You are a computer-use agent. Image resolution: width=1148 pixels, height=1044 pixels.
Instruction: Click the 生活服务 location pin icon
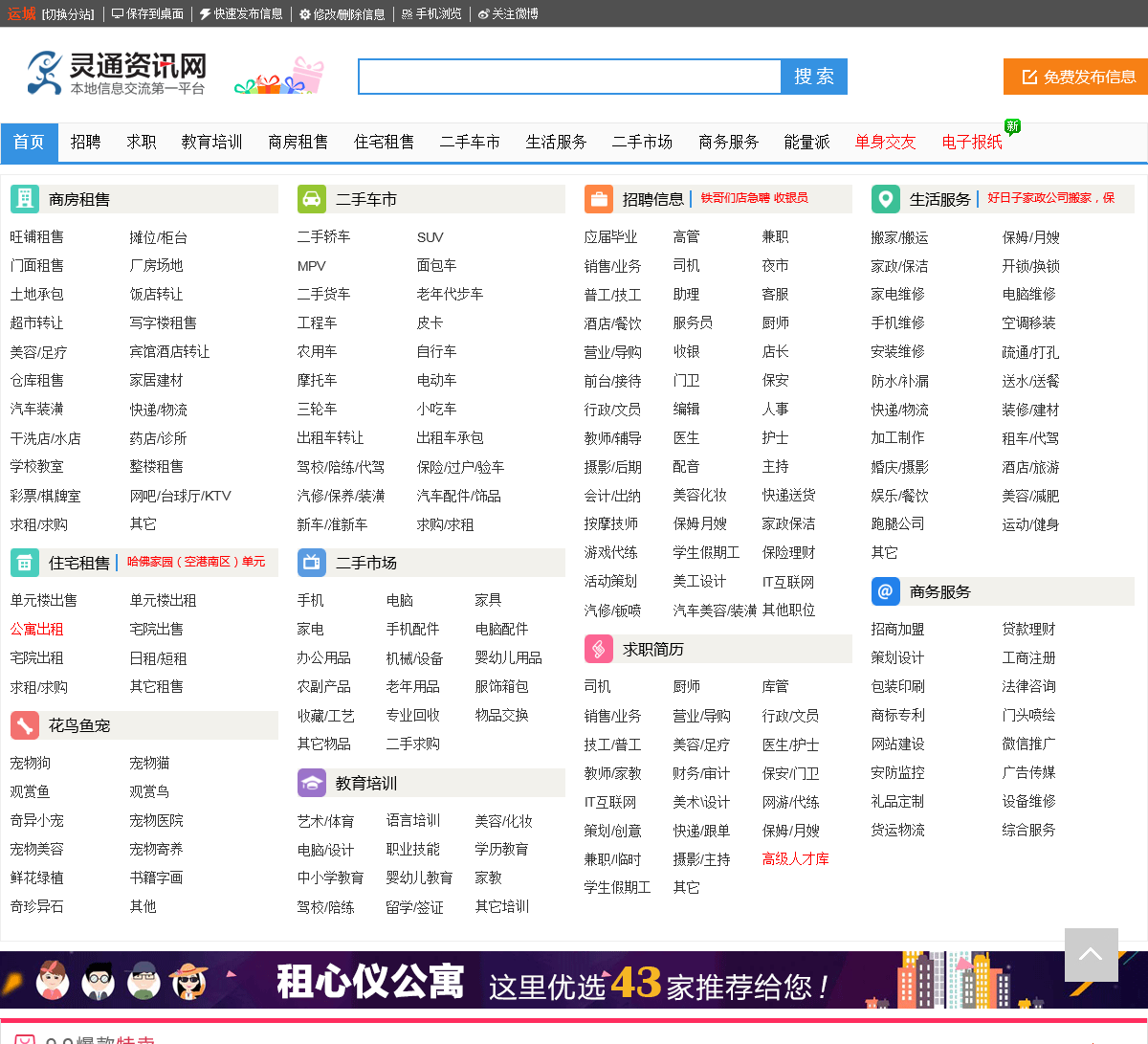pyautogui.click(x=886, y=199)
